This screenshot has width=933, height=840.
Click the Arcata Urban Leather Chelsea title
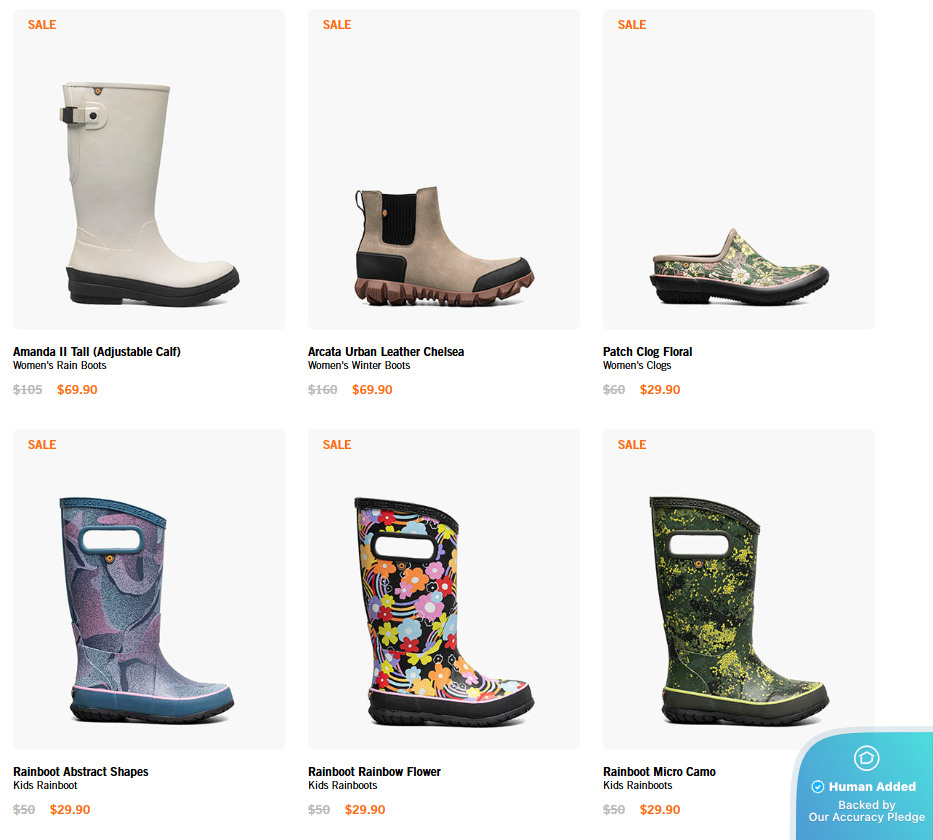pyautogui.click(x=386, y=352)
